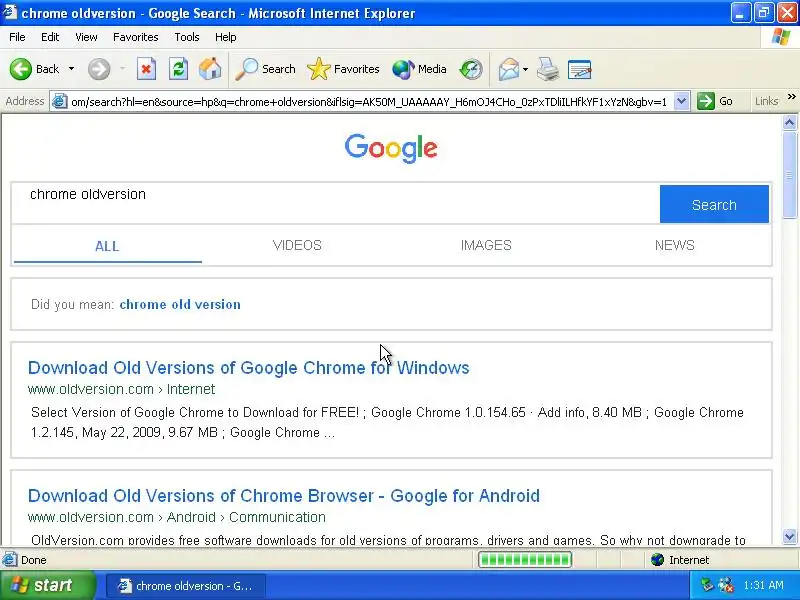Screen dimensions: 800x600
Task: Open the File menu
Action: point(17,37)
